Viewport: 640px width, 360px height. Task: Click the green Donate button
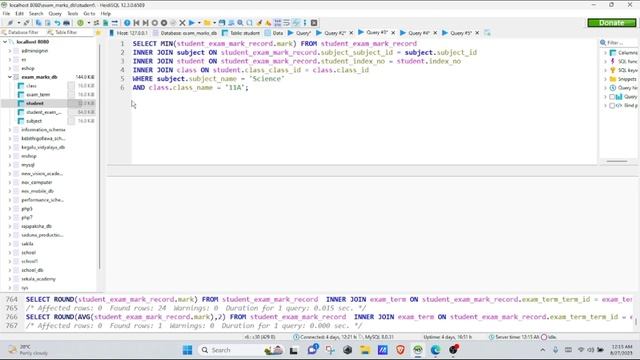click(611, 23)
